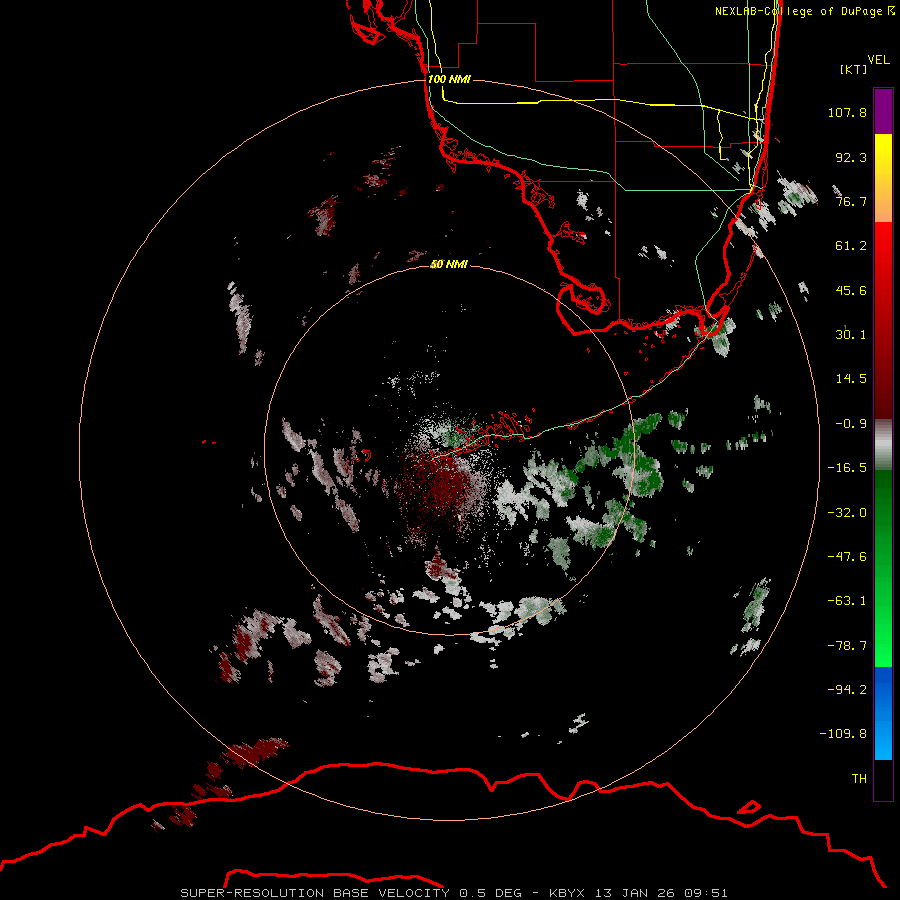
Task: Click the [KT] units label
Action: pyautogui.click(x=854, y=69)
